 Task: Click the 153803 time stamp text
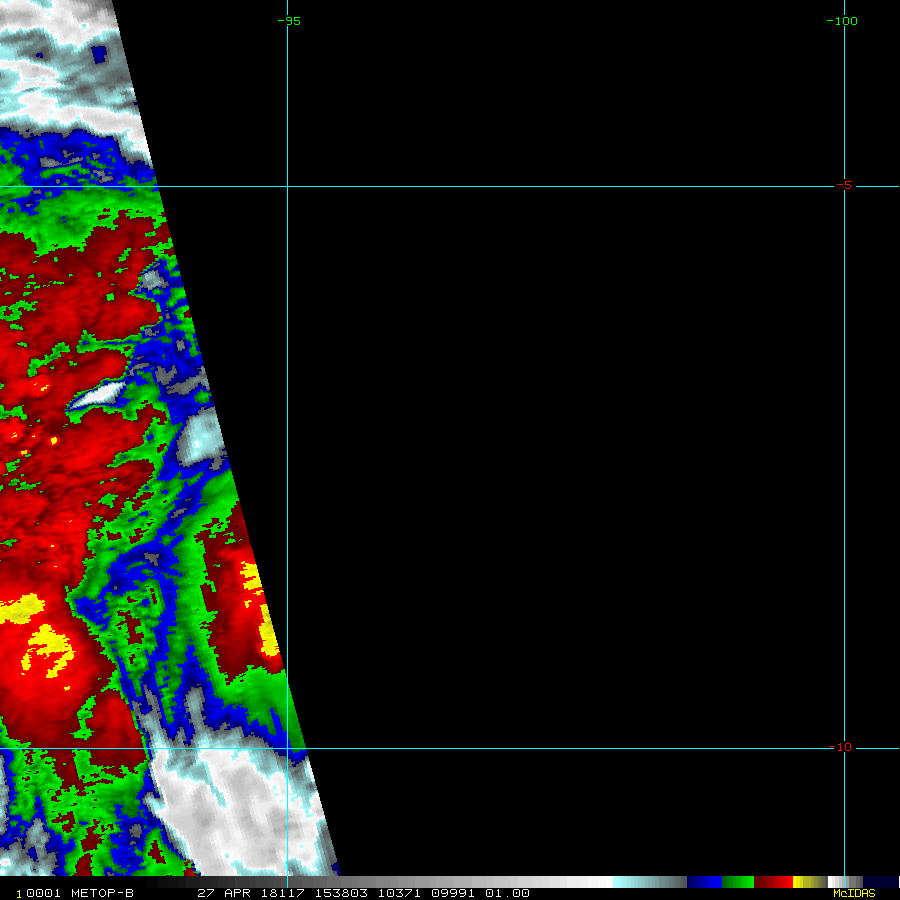(339, 893)
